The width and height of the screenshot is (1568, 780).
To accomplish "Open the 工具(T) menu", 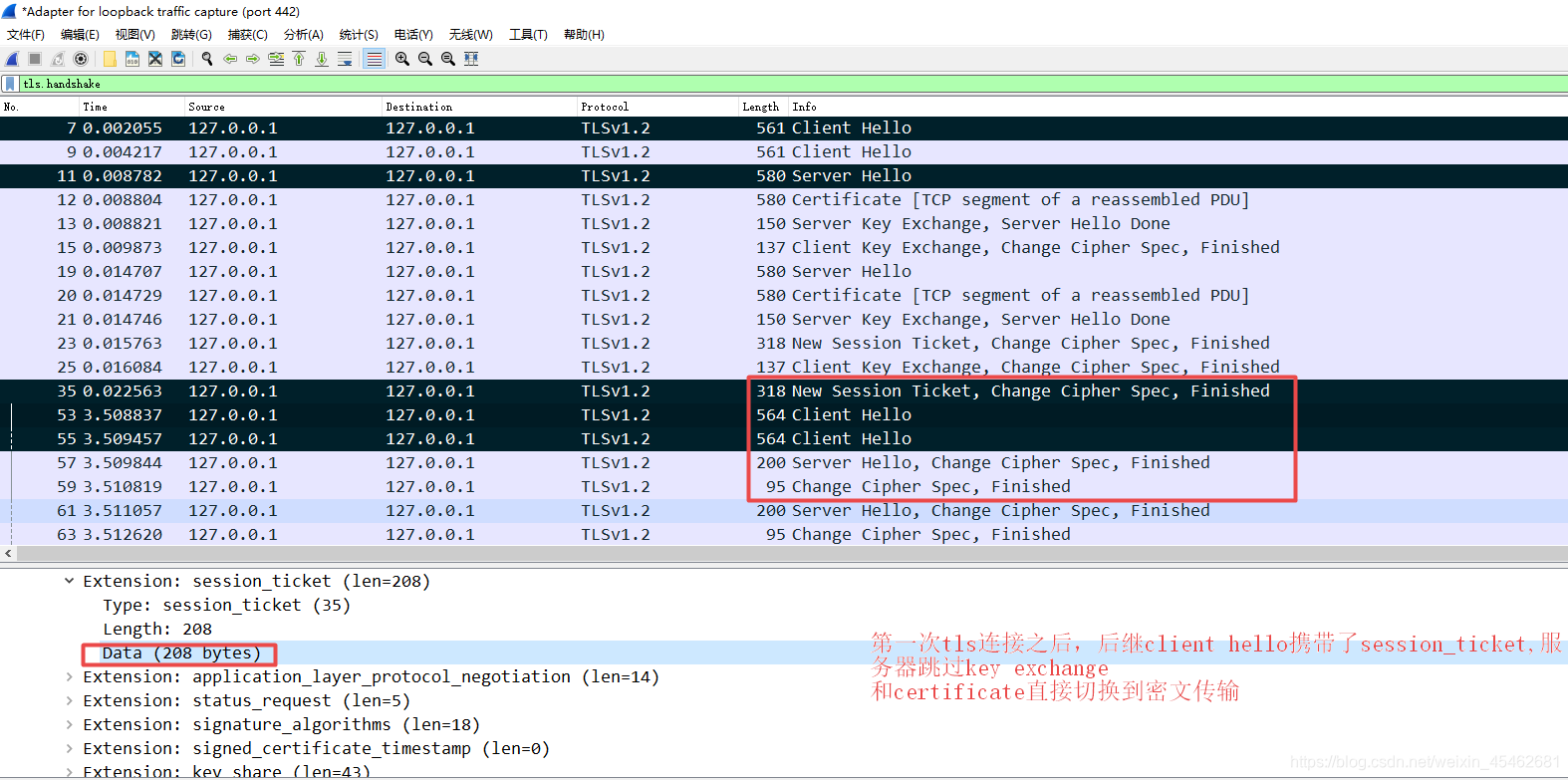I will point(528,35).
